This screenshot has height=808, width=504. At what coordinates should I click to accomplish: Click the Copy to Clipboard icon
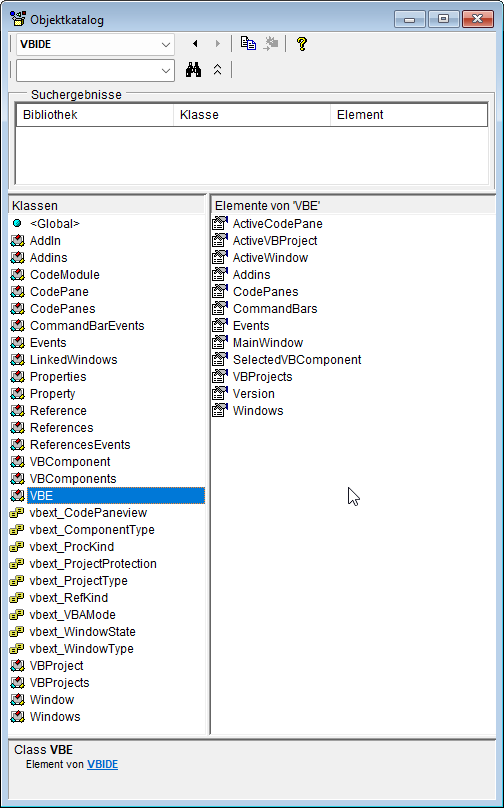point(248,44)
